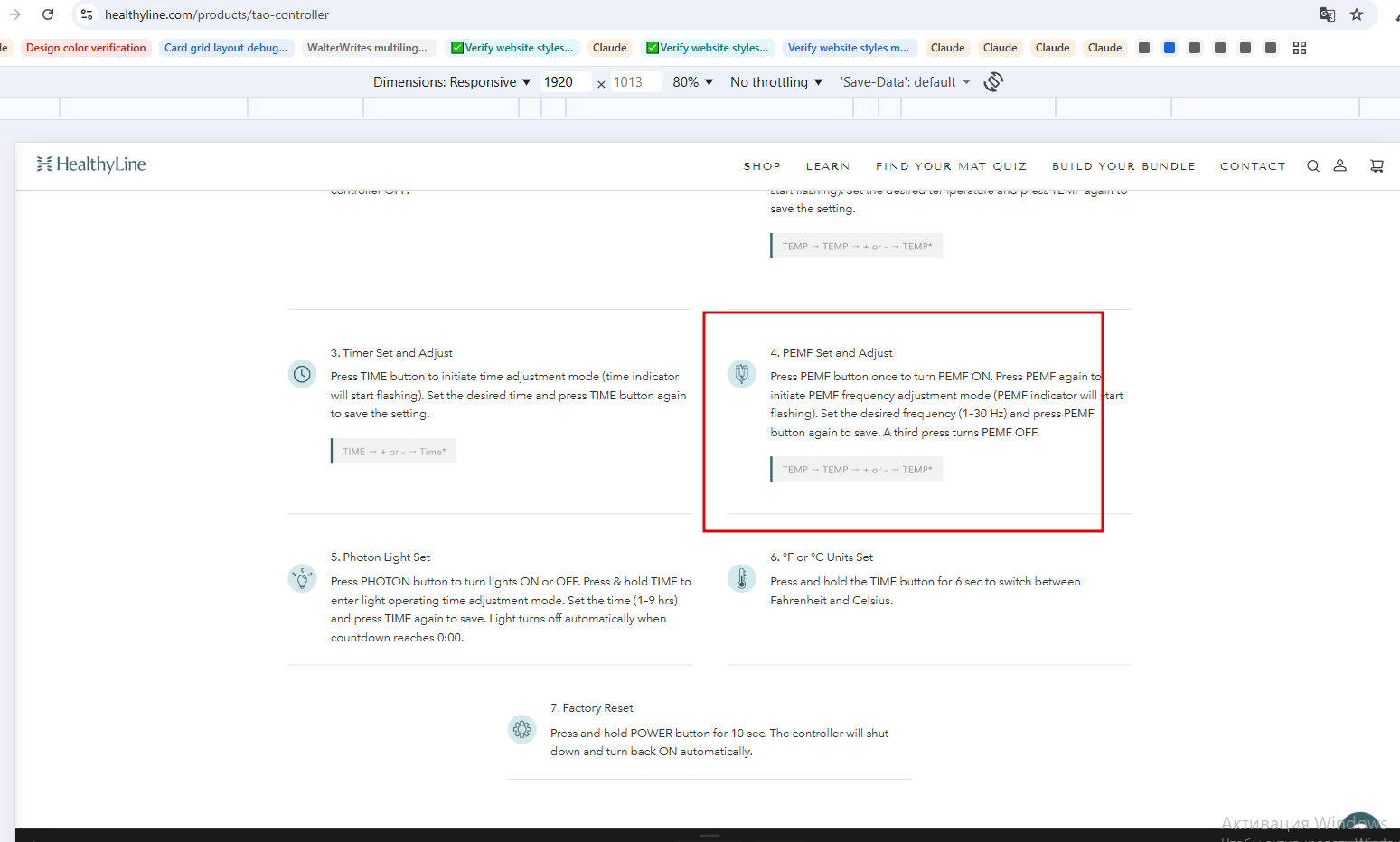1400x842 pixels.
Task: Click the thermometer icon beside °F or °C Units Set
Action: tap(741, 578)
